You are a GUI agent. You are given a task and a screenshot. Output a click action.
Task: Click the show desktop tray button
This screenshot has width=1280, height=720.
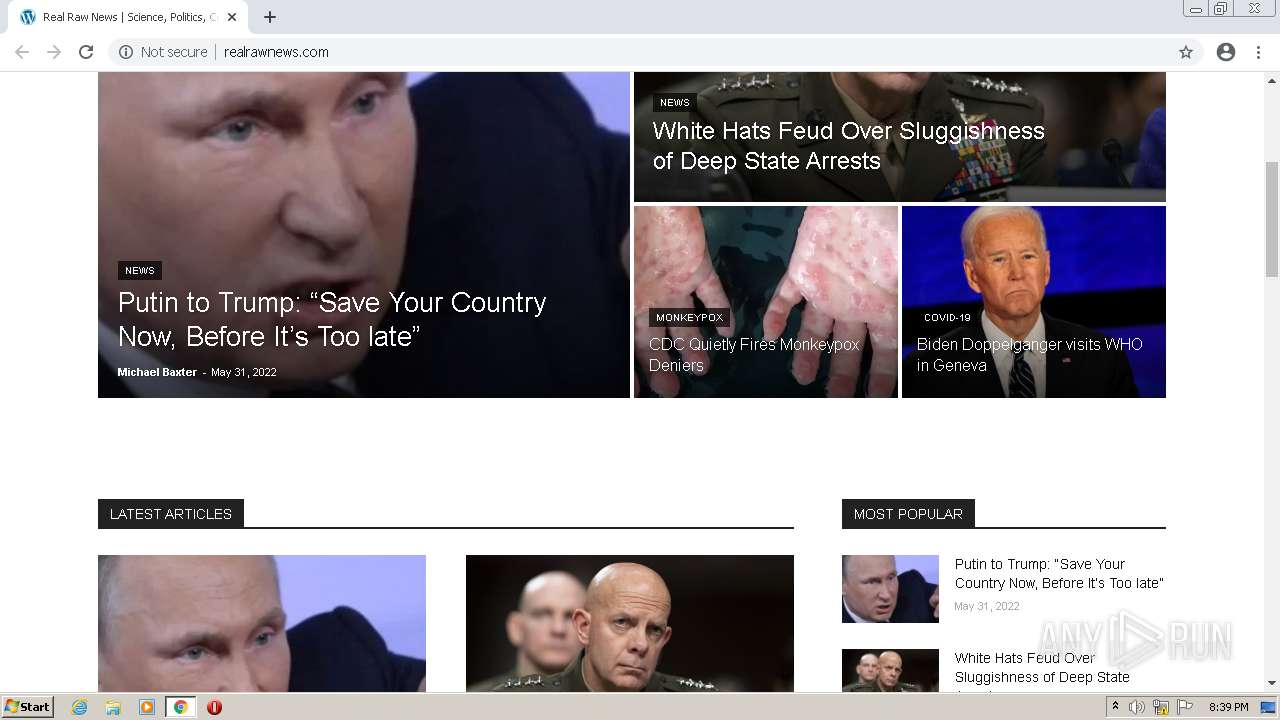[1268, 707]
